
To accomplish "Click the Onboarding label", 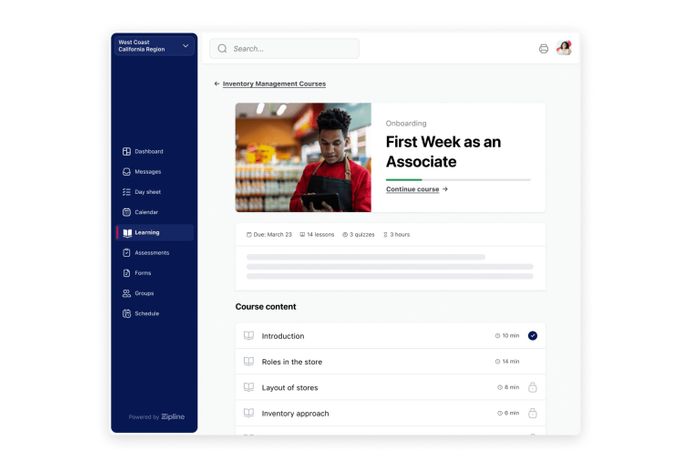I will [x=406, y=123].
